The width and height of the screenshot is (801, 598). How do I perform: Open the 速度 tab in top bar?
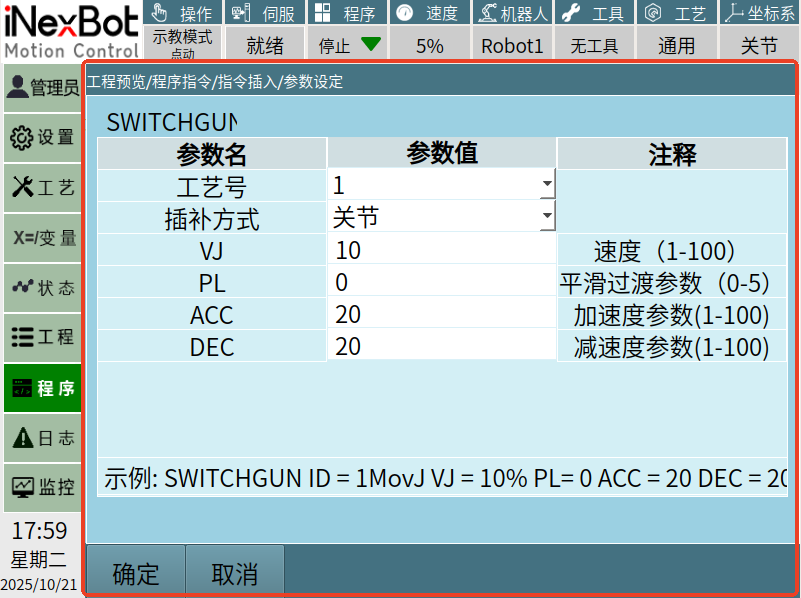(x=430, y=13)
